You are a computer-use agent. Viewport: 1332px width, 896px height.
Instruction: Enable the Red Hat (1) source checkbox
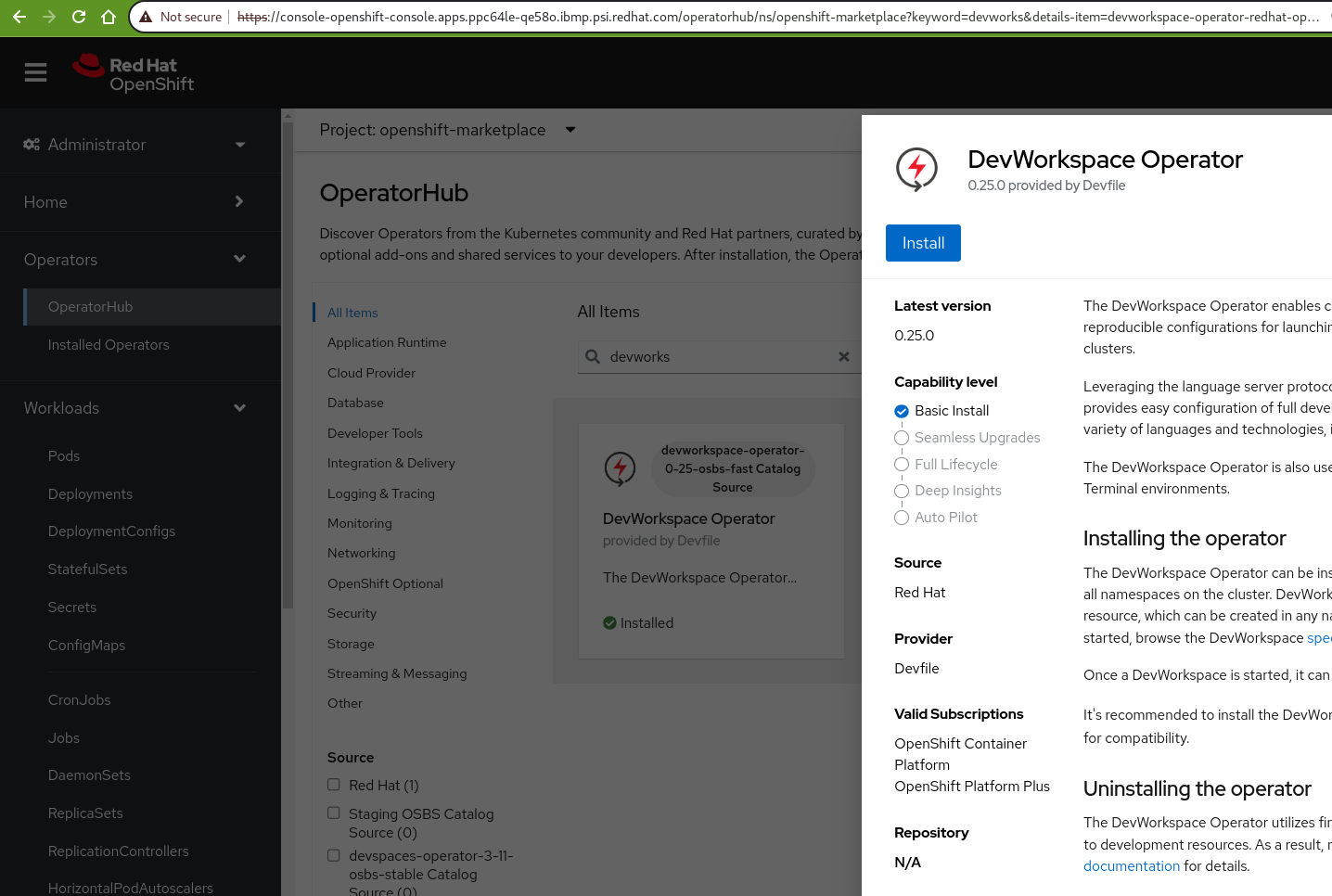(x=334, y=785)
